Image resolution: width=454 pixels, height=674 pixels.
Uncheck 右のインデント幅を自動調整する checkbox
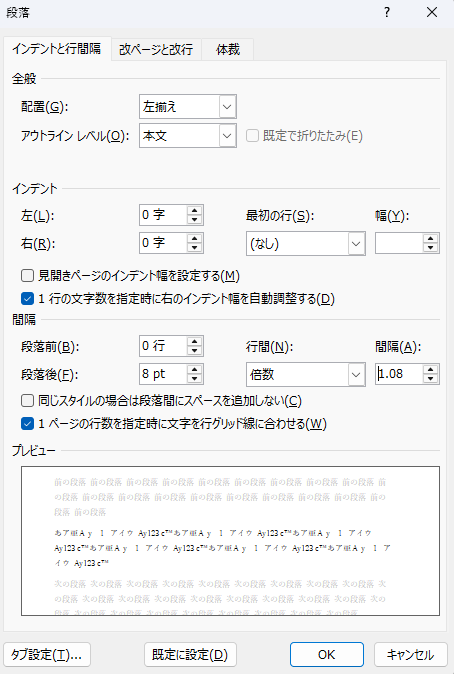coord(28,298)
